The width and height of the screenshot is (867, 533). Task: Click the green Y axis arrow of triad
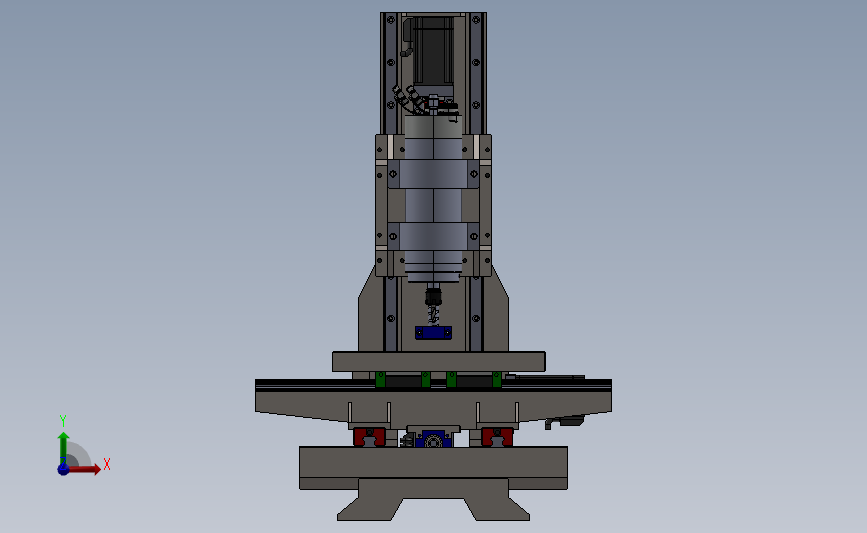tap(64, 448)
